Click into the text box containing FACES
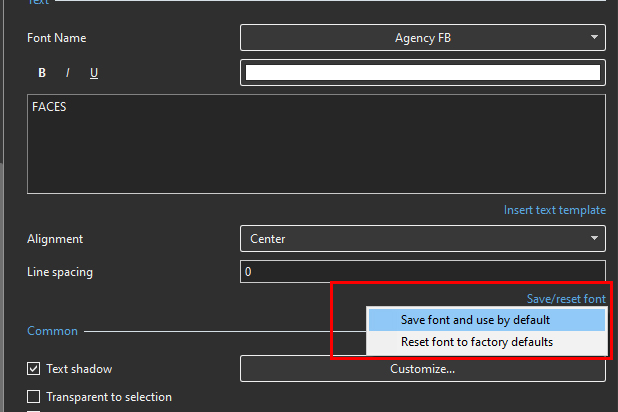This screenshot has width=618, height=412. click(315, 143)
